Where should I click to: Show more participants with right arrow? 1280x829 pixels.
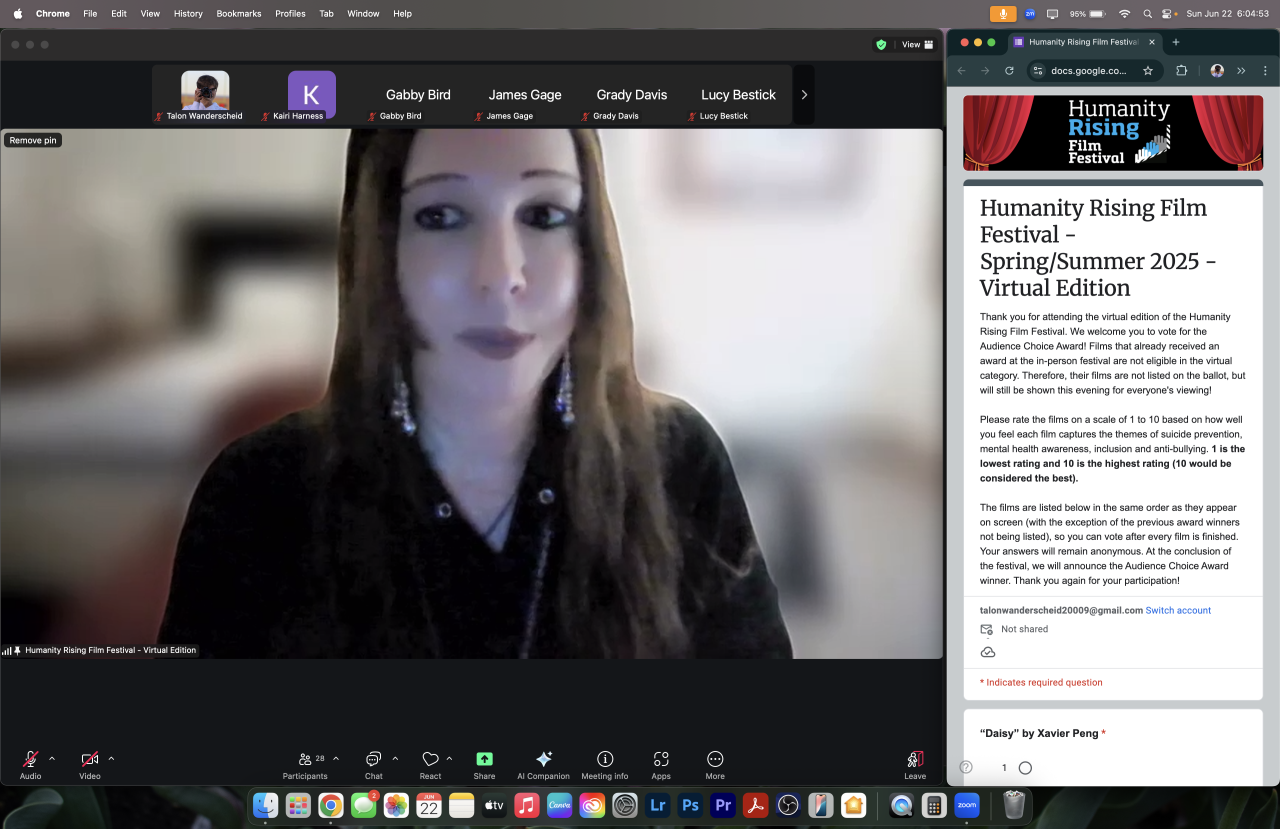point(804,95)
